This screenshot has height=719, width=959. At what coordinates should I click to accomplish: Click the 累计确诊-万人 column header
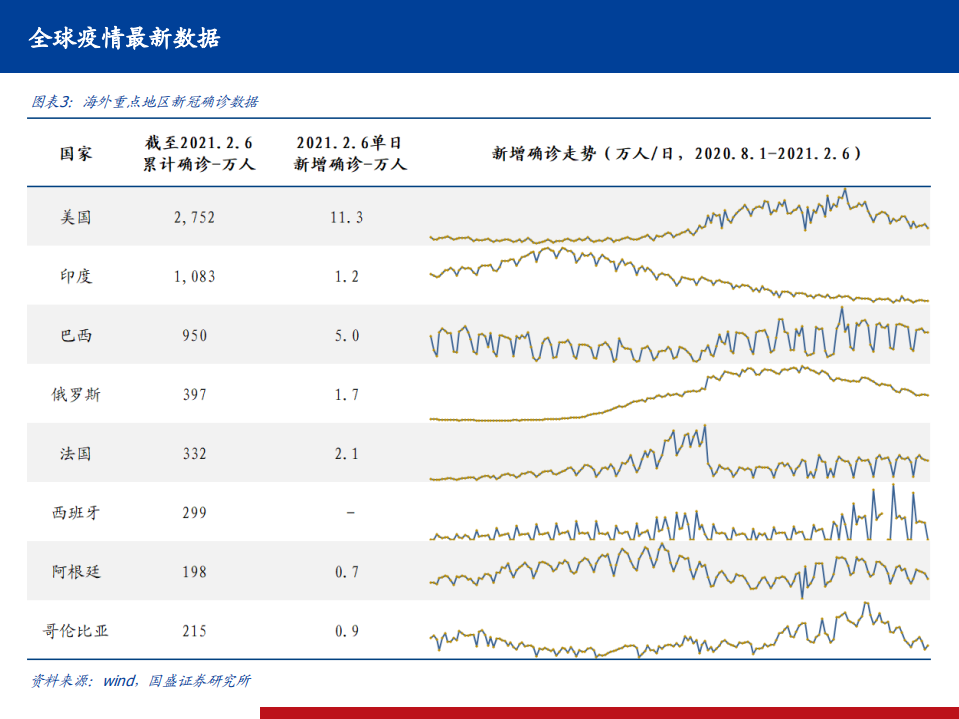click(x=196, y=153)
